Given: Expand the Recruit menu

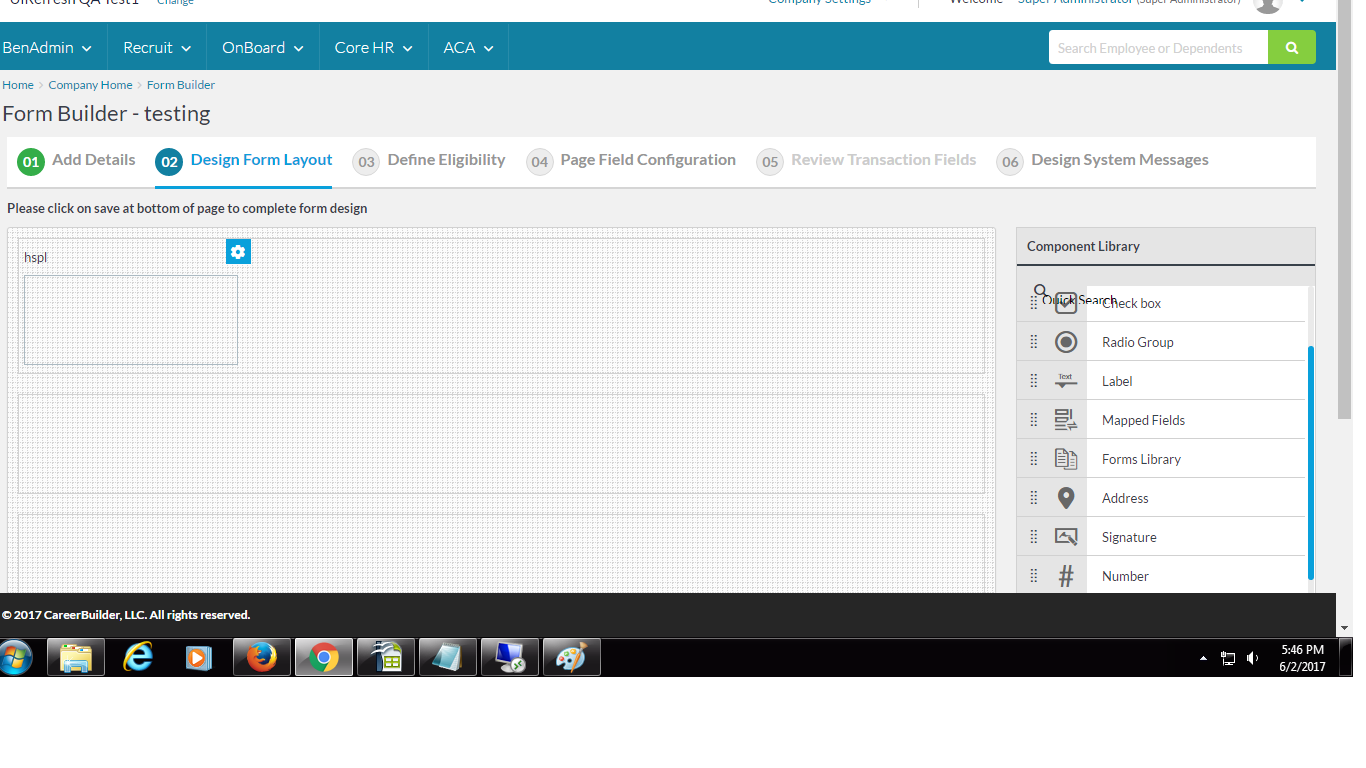Looking at the screenshot, I should coord(156,48).
